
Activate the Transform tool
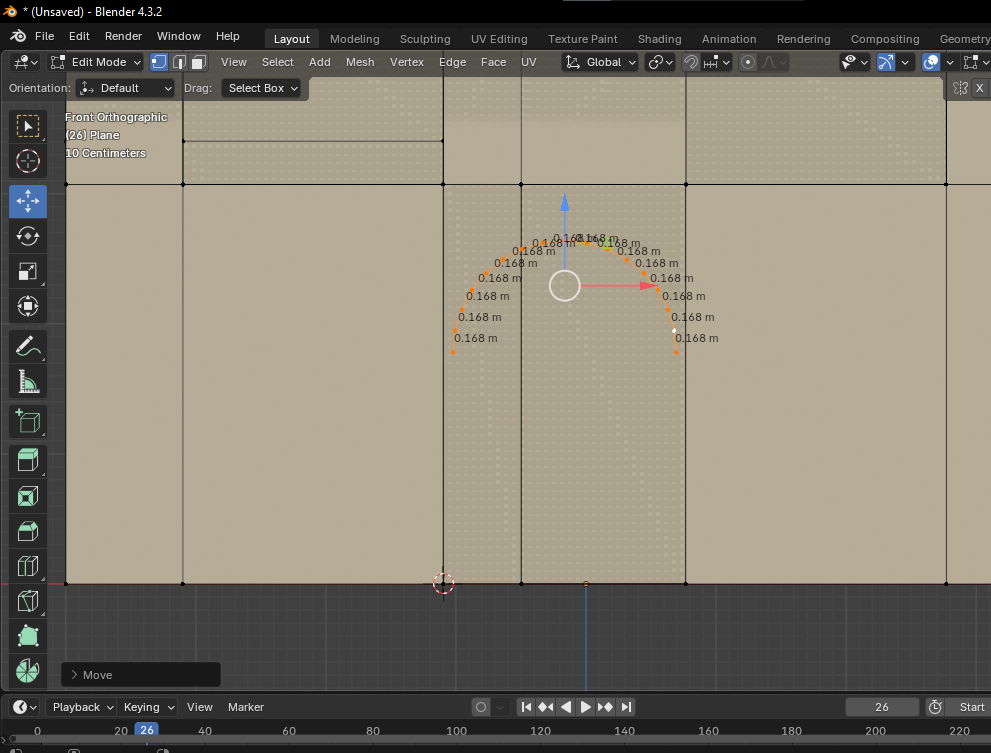(x=28, y=307)
